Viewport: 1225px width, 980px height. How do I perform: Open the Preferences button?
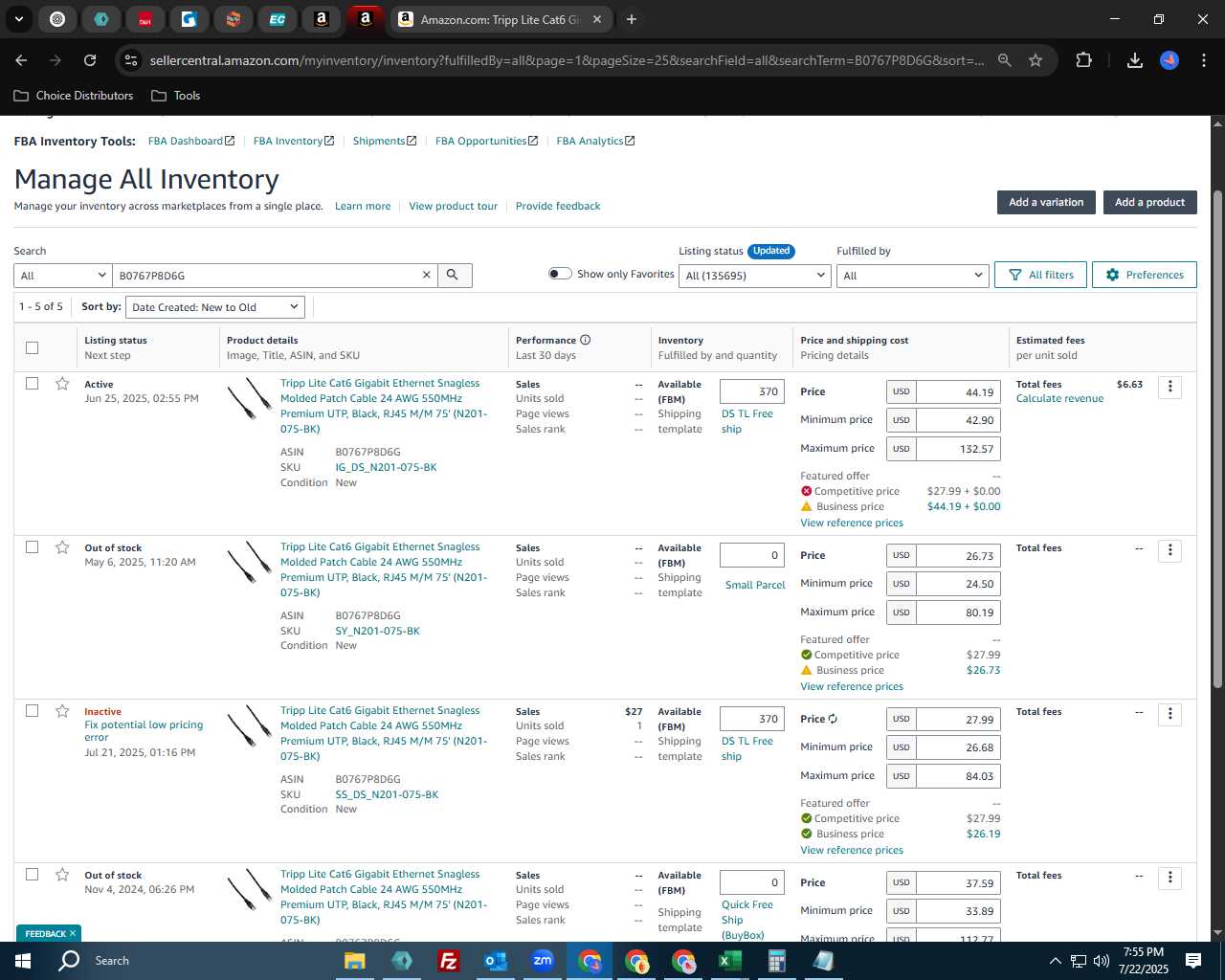[1144, 275]
